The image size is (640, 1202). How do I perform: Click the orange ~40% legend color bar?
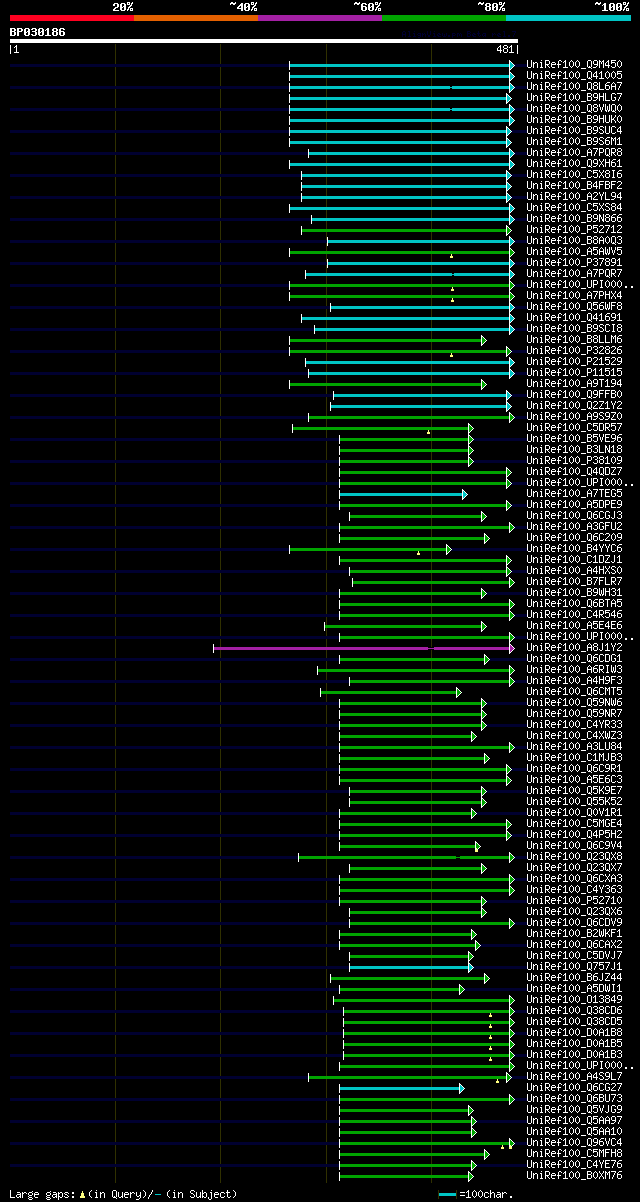coord(195,17)
